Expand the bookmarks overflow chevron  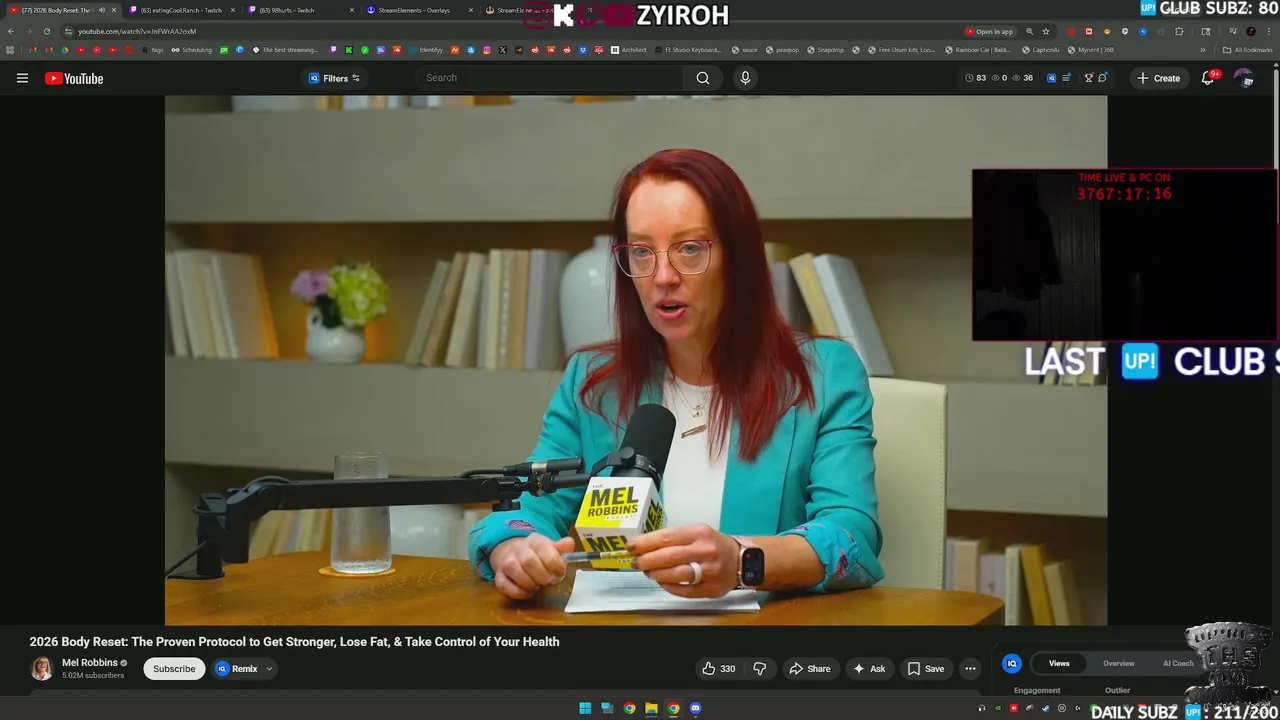tap(1203, 50)
